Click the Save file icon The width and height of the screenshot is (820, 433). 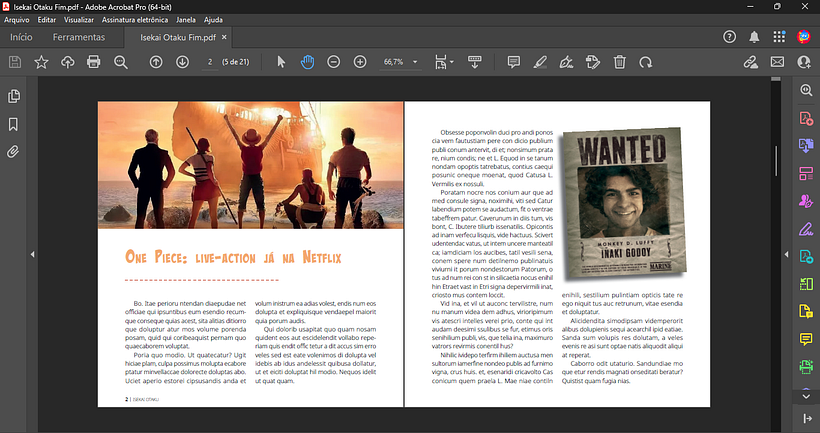[x=15, y=62]
